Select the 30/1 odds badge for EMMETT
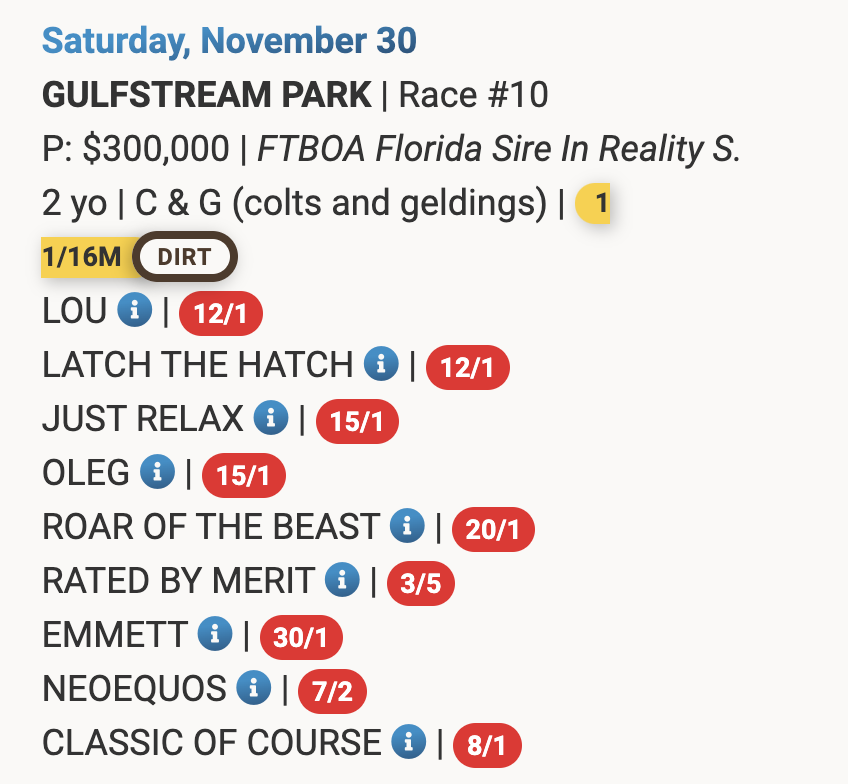Viewport: 848px width, 784px height. [301, 637]
